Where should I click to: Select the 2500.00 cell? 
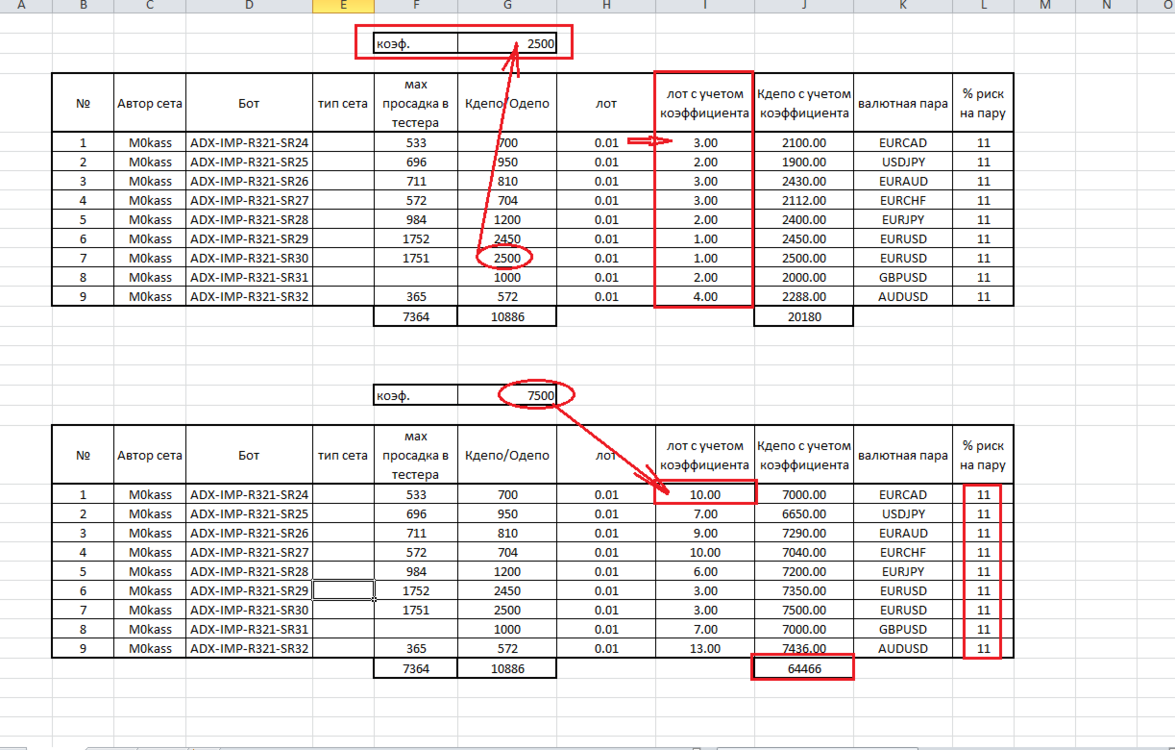coord(804,258)
